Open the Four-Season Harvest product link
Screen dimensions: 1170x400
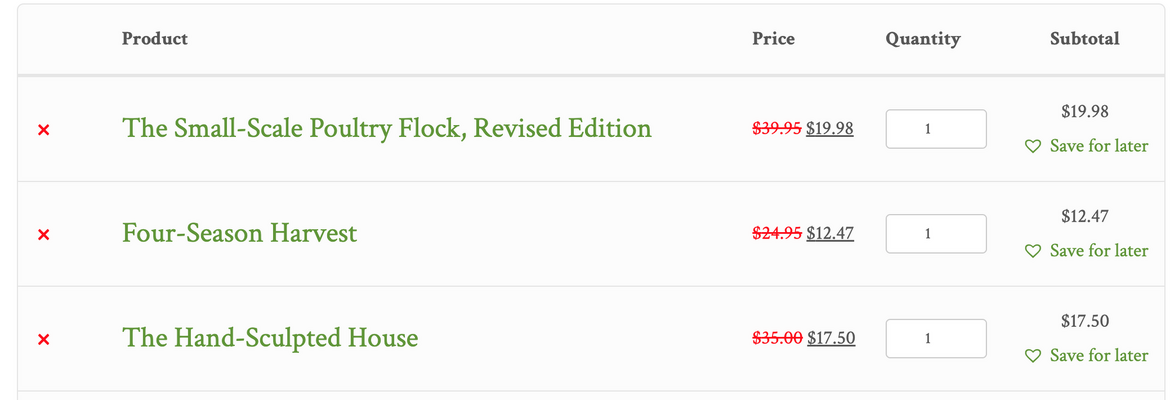[240, 234]
